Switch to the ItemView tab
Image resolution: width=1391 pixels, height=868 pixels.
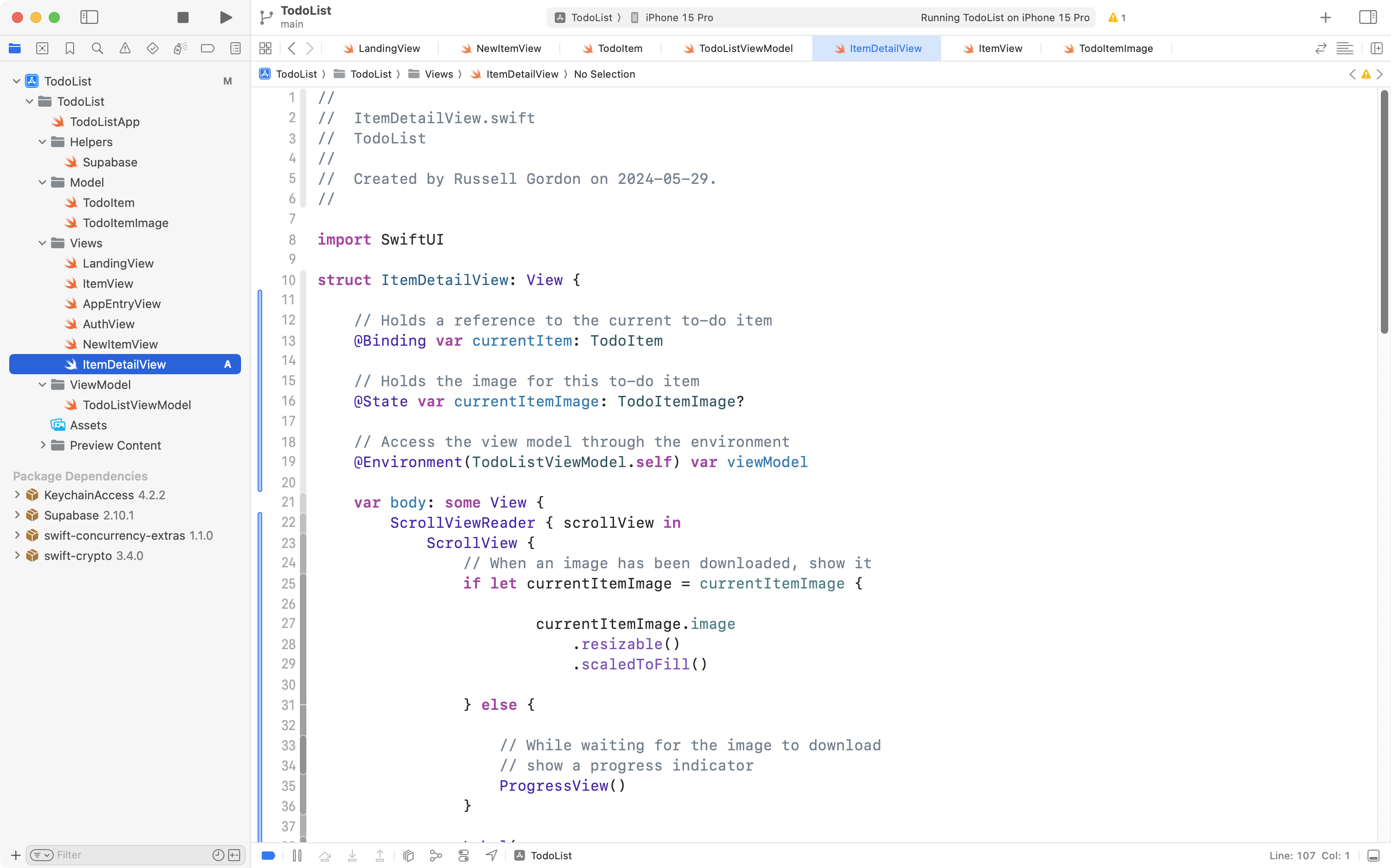point(999,48)
